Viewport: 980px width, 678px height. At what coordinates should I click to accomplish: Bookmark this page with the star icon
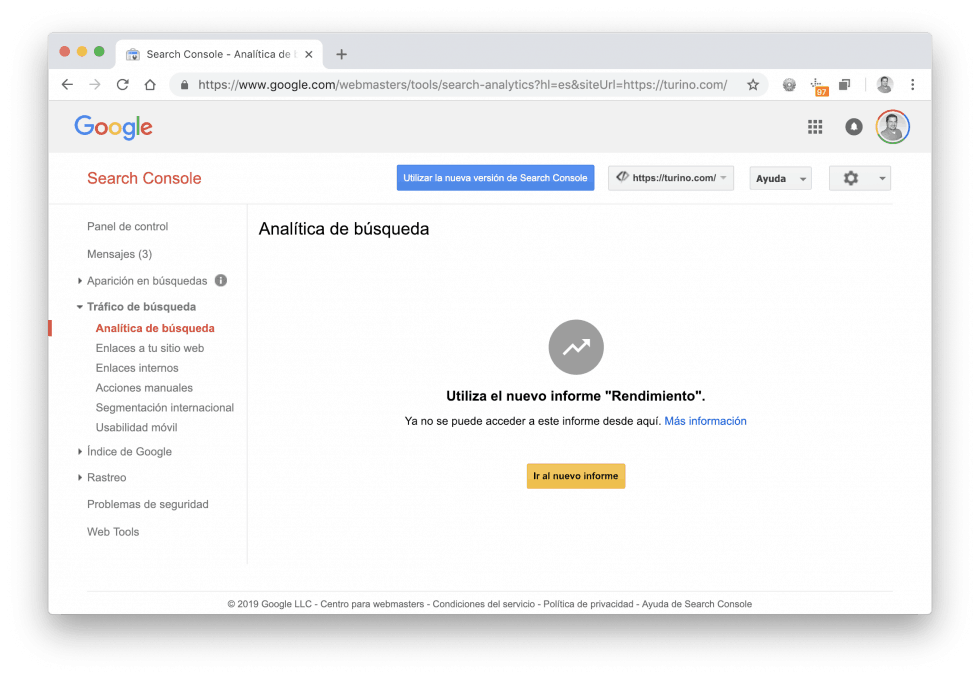click(x=752, y=84)
